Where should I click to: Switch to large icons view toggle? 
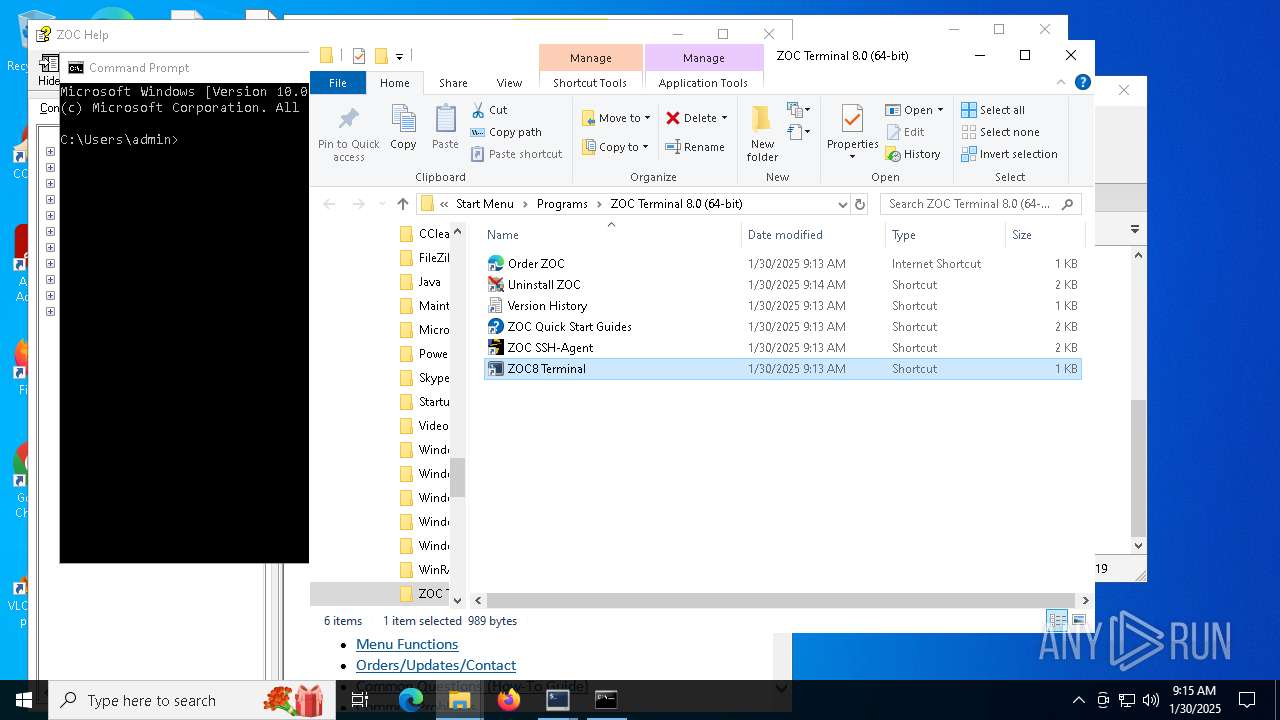point(1078,621)
